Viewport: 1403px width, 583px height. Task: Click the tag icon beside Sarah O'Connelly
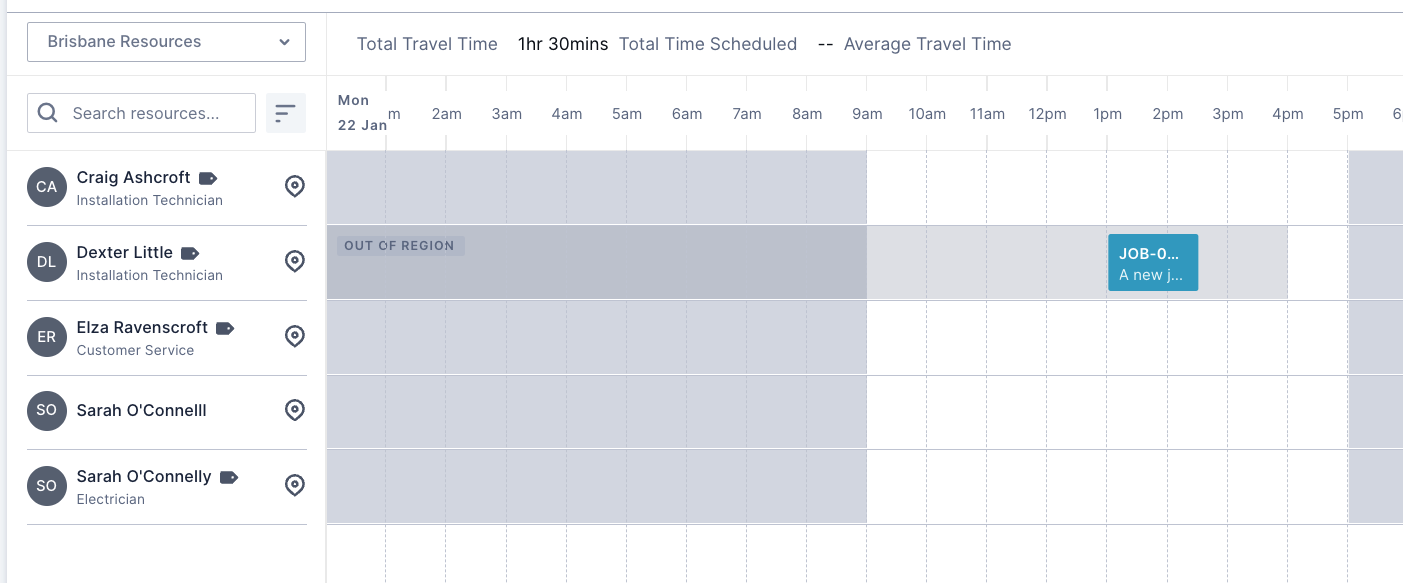[229, 477]
